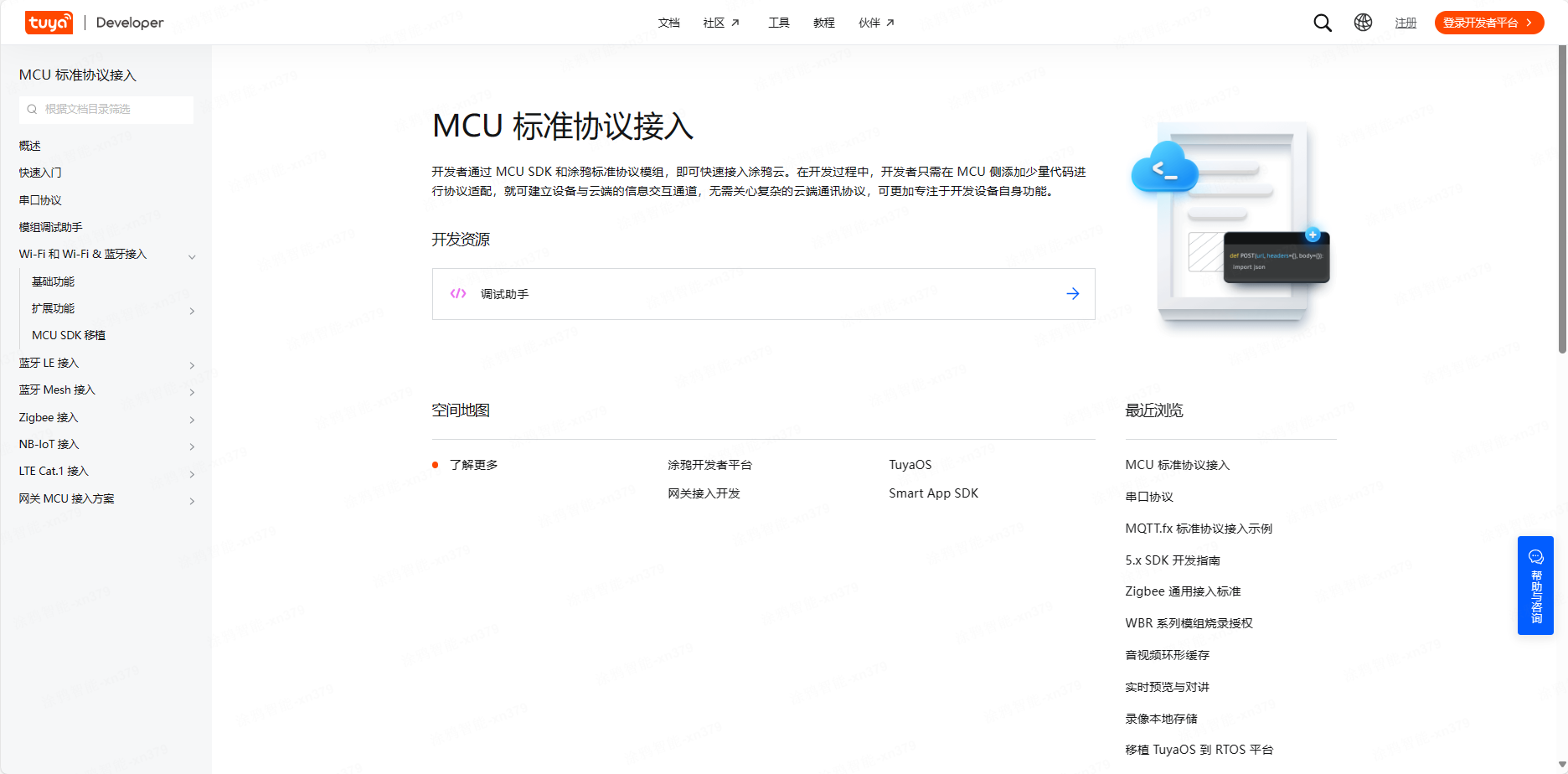Open the TuyaOS link
Screen dimensions: 1568x774
(910, 465)
